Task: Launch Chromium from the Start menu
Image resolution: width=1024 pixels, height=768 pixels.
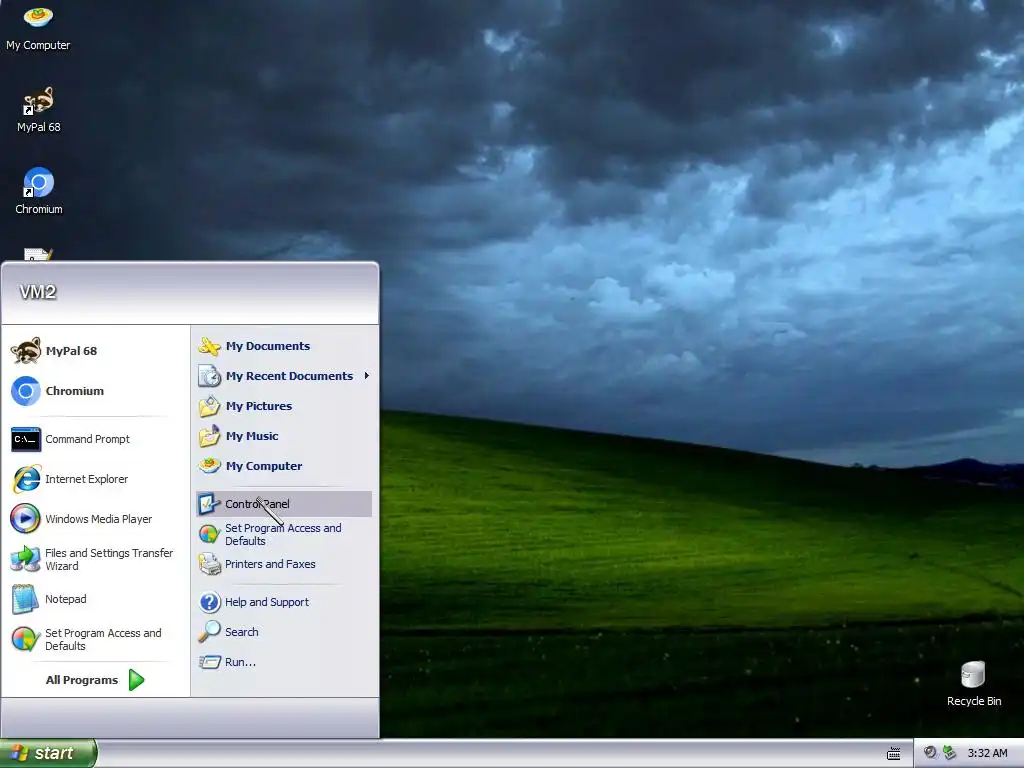Action: [x=95, y=391]
